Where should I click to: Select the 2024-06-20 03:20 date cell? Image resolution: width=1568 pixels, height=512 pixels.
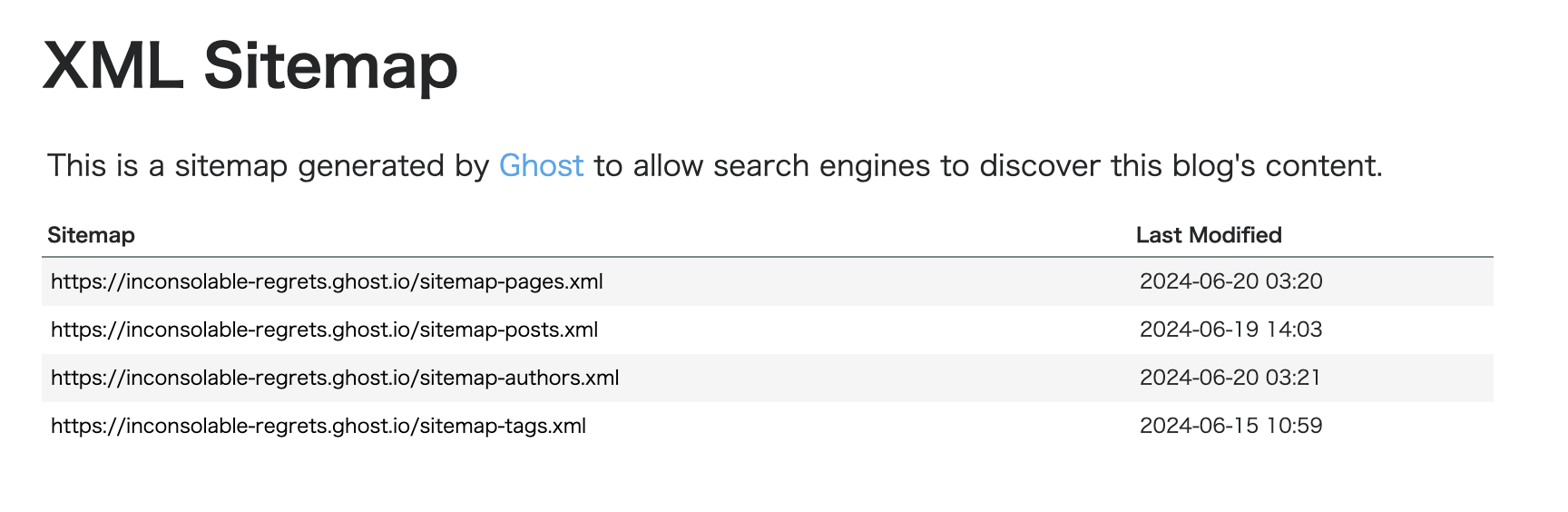(x=1231, y=281)
